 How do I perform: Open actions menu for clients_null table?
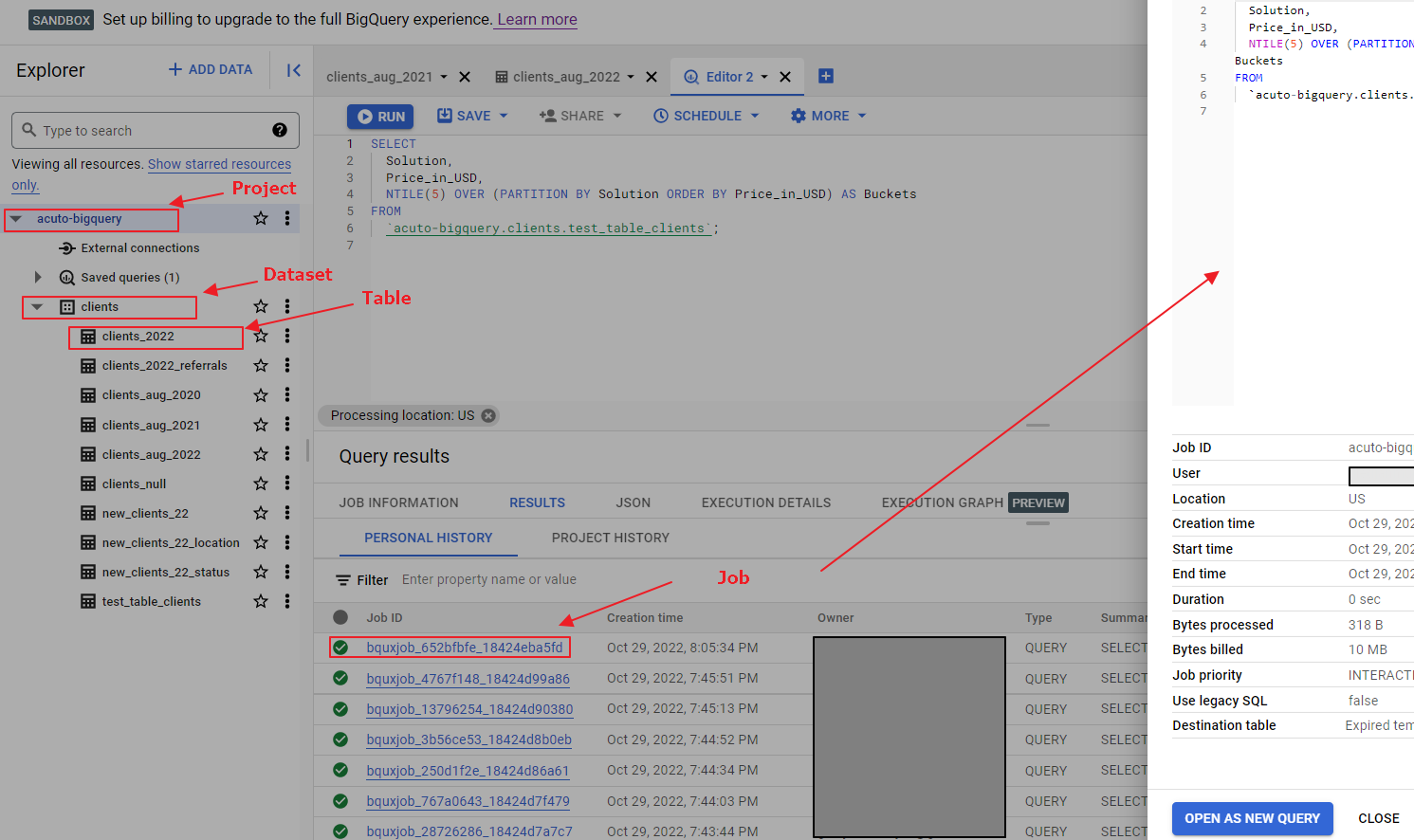click(287, 484)
